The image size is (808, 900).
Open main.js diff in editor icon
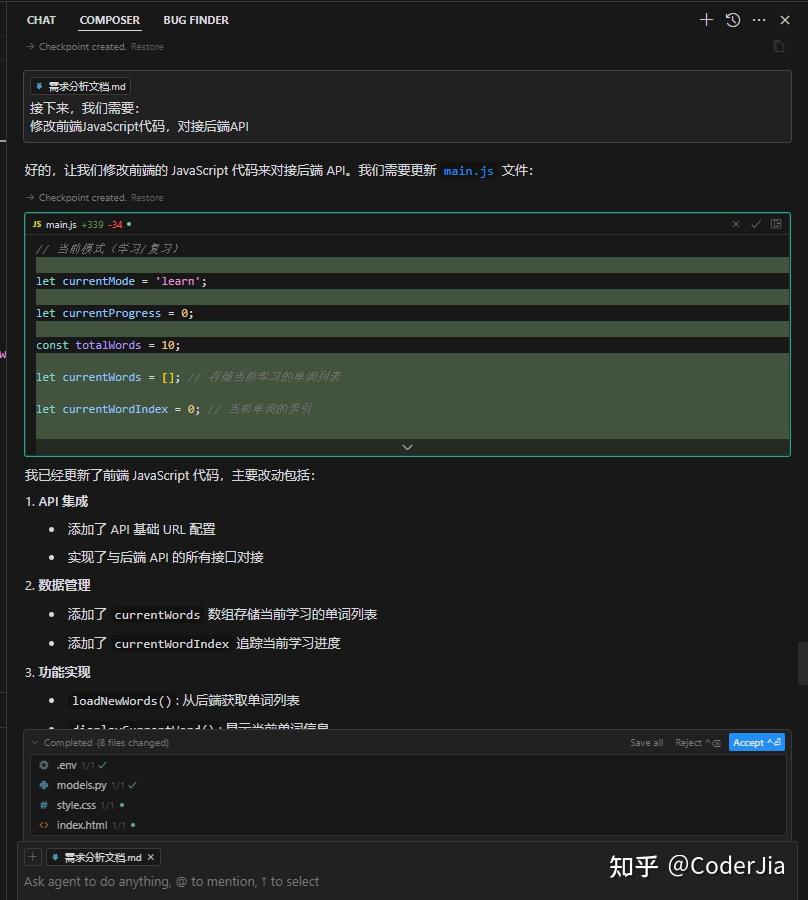pyautogui.click(x=776, y=224)
